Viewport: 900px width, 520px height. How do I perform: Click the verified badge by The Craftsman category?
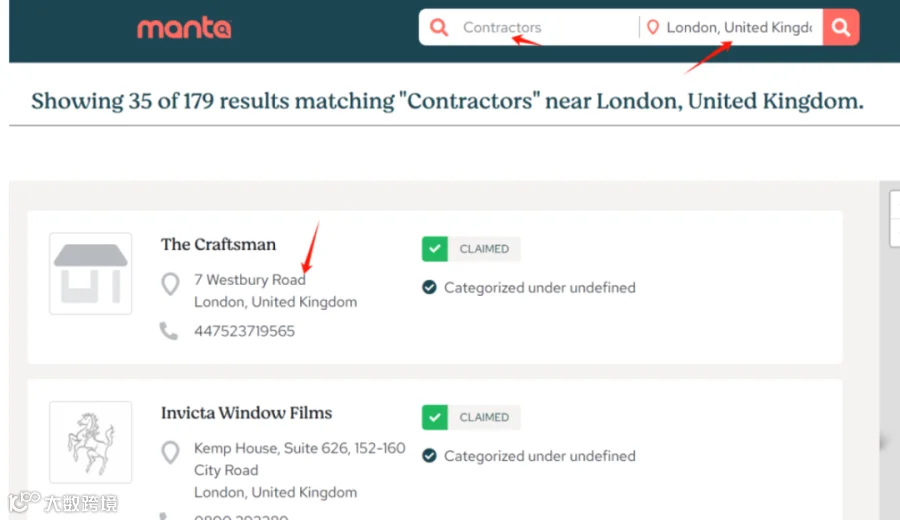(429, 287)
